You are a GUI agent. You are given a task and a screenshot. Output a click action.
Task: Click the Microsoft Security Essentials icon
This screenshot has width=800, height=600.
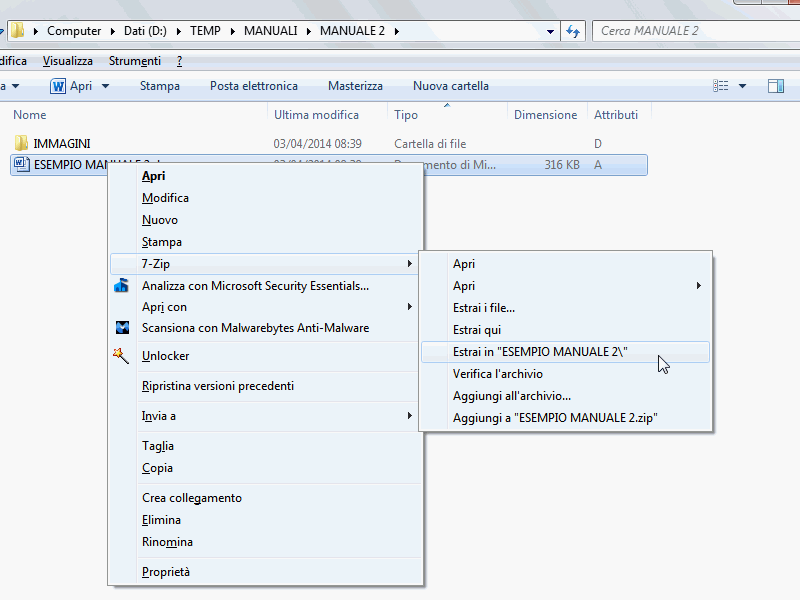[122, 286]
